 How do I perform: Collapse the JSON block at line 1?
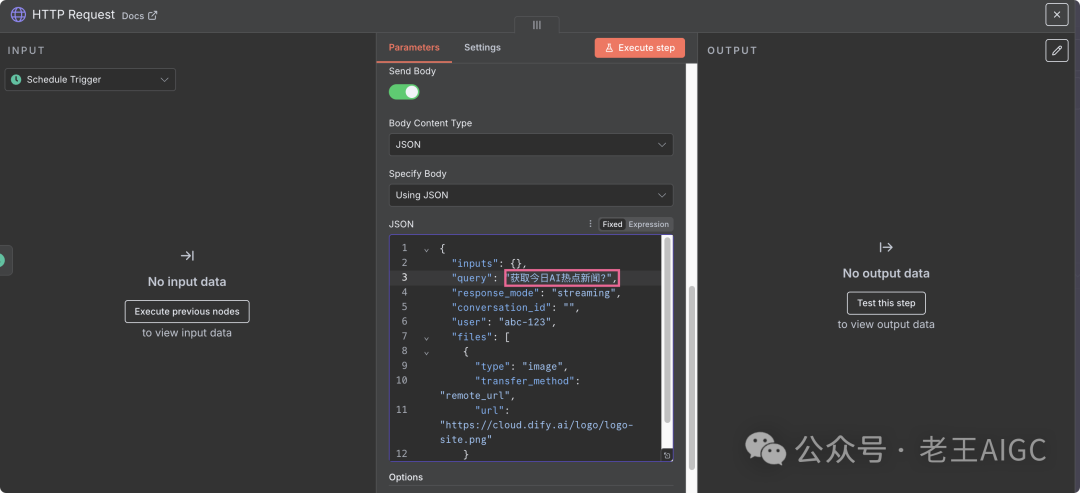426,249
